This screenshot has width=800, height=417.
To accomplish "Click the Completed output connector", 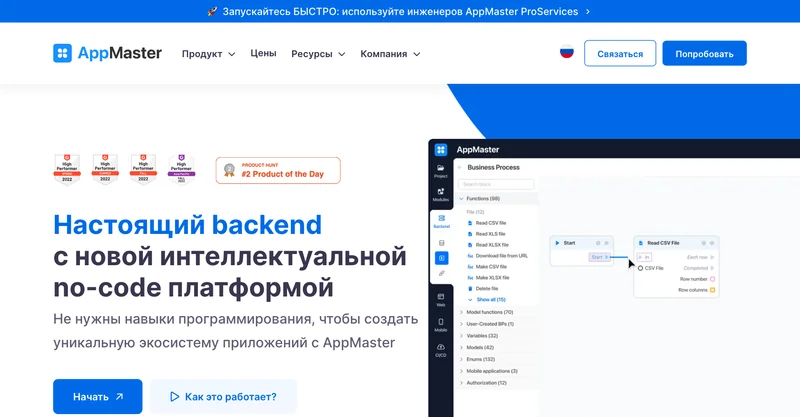I will [x=712, y=268].
